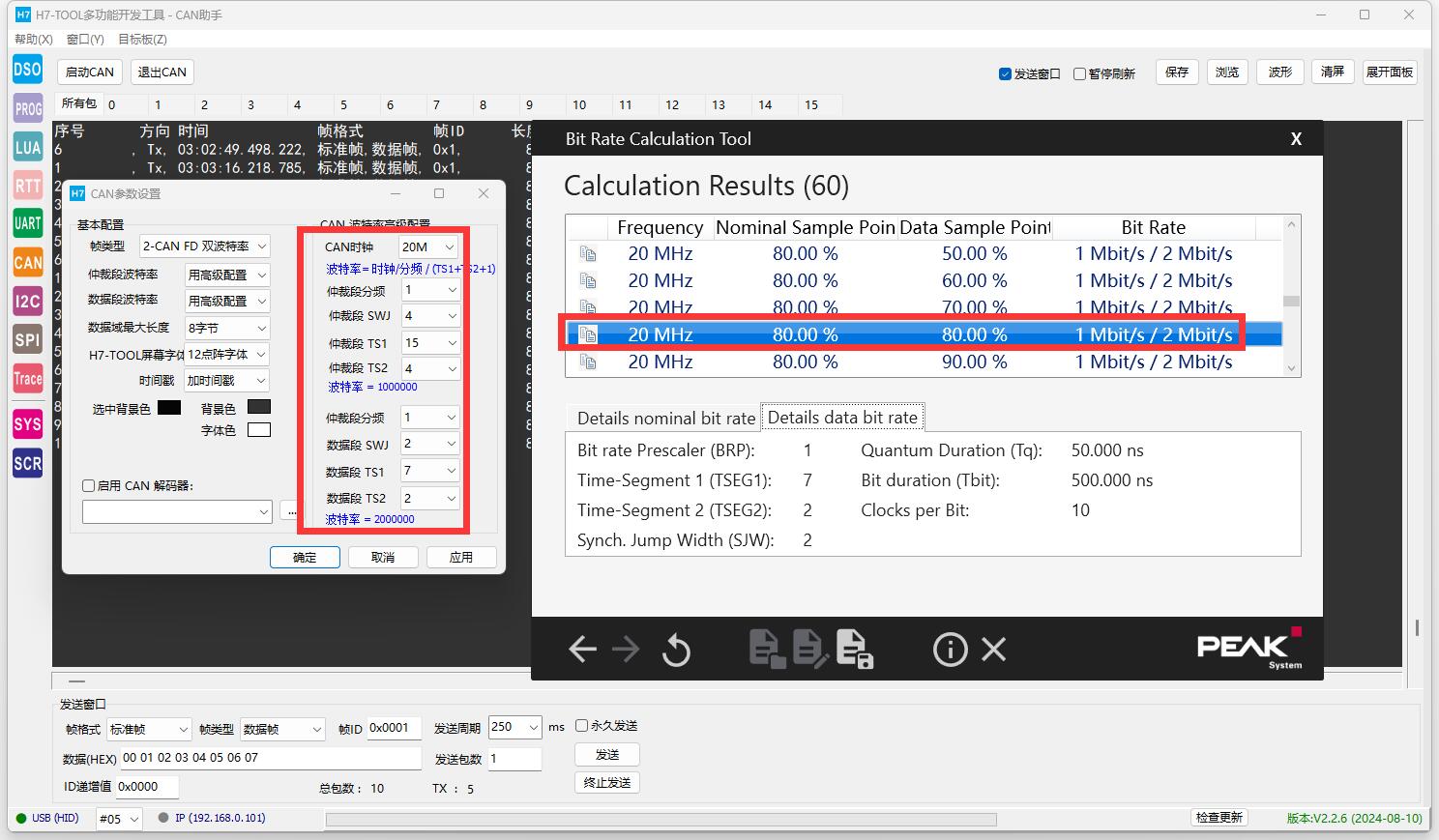This screenshot has width=1439, height=840.
Task: Select the CAN assistant sidebar icon
Action: click(x=27, y=262)
